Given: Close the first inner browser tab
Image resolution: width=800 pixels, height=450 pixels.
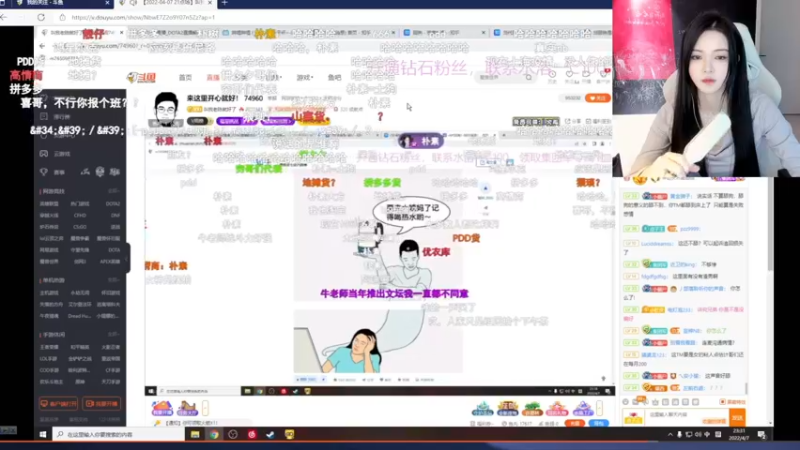Looking at the screenshot, I should (121, 32).
